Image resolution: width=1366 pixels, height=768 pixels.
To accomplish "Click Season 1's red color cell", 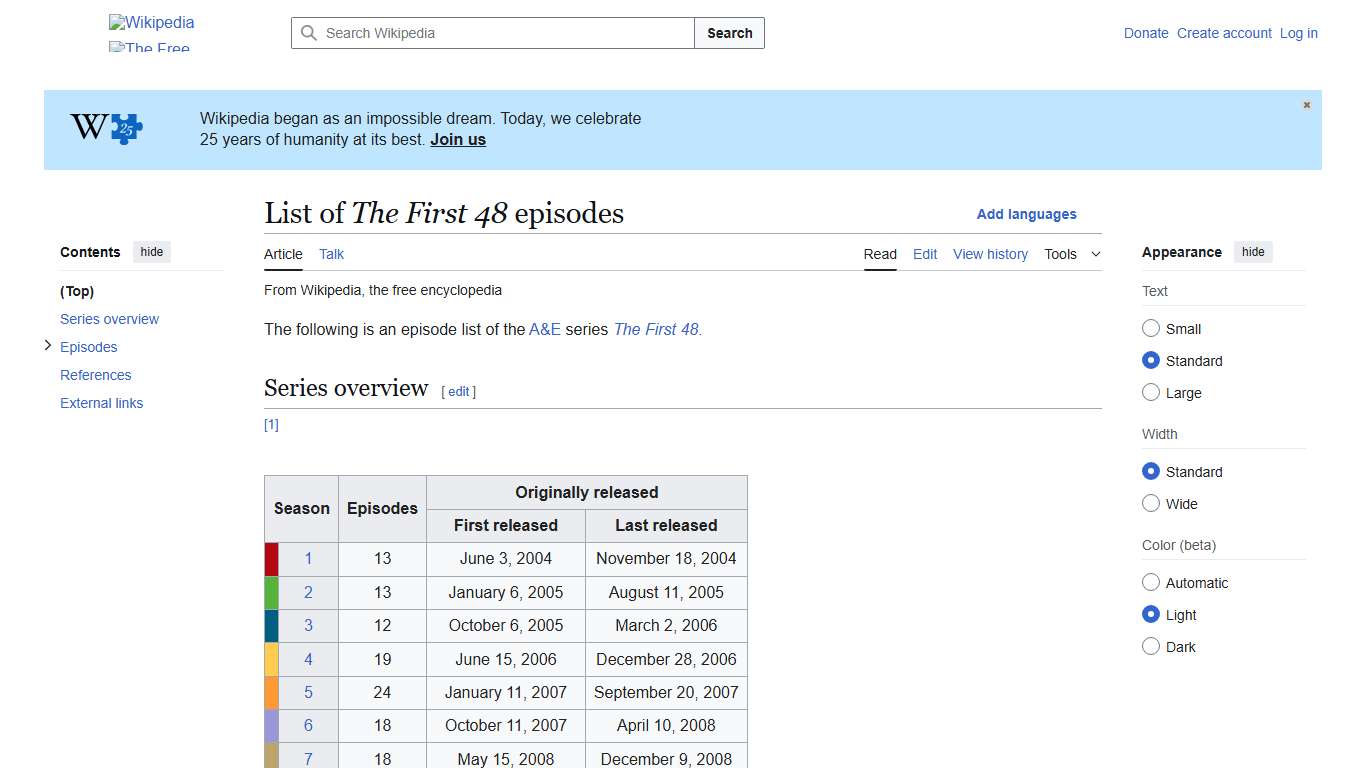I will tap(270, 558).
